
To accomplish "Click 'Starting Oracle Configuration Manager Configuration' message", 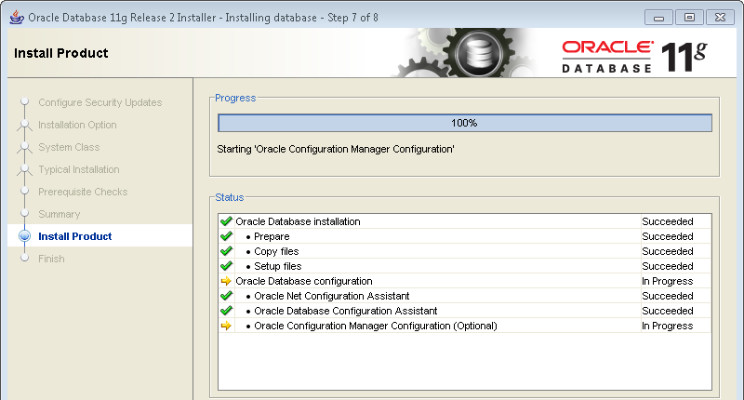I will [335, 149].
